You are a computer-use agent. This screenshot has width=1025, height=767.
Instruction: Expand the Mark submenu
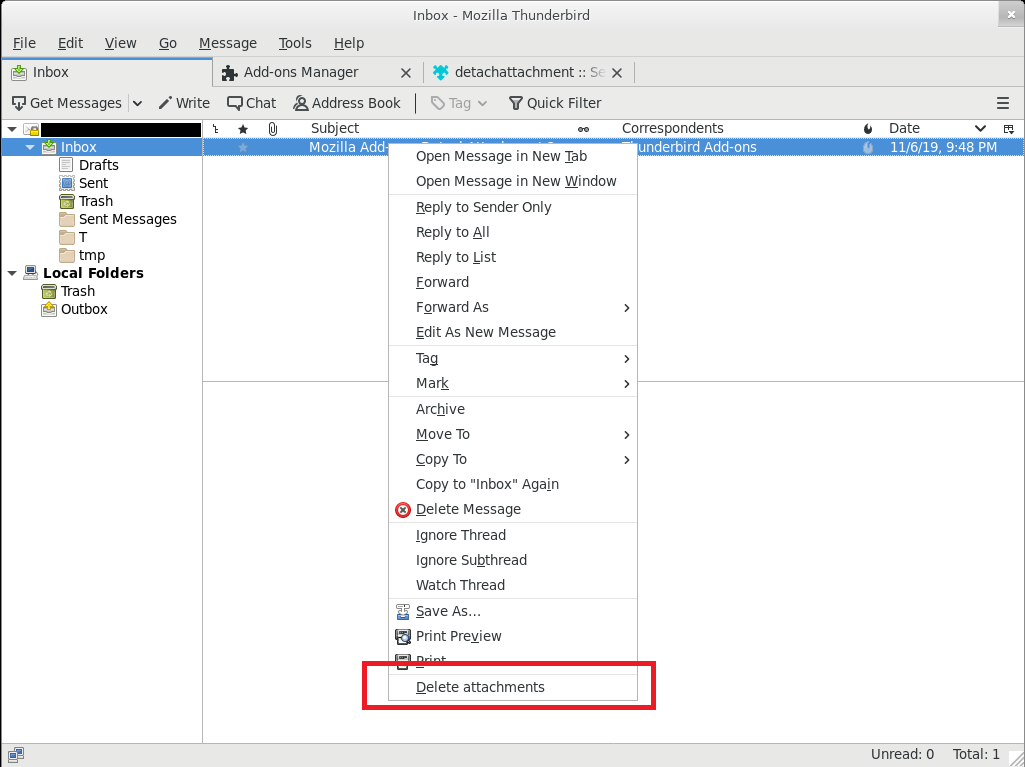512,383
